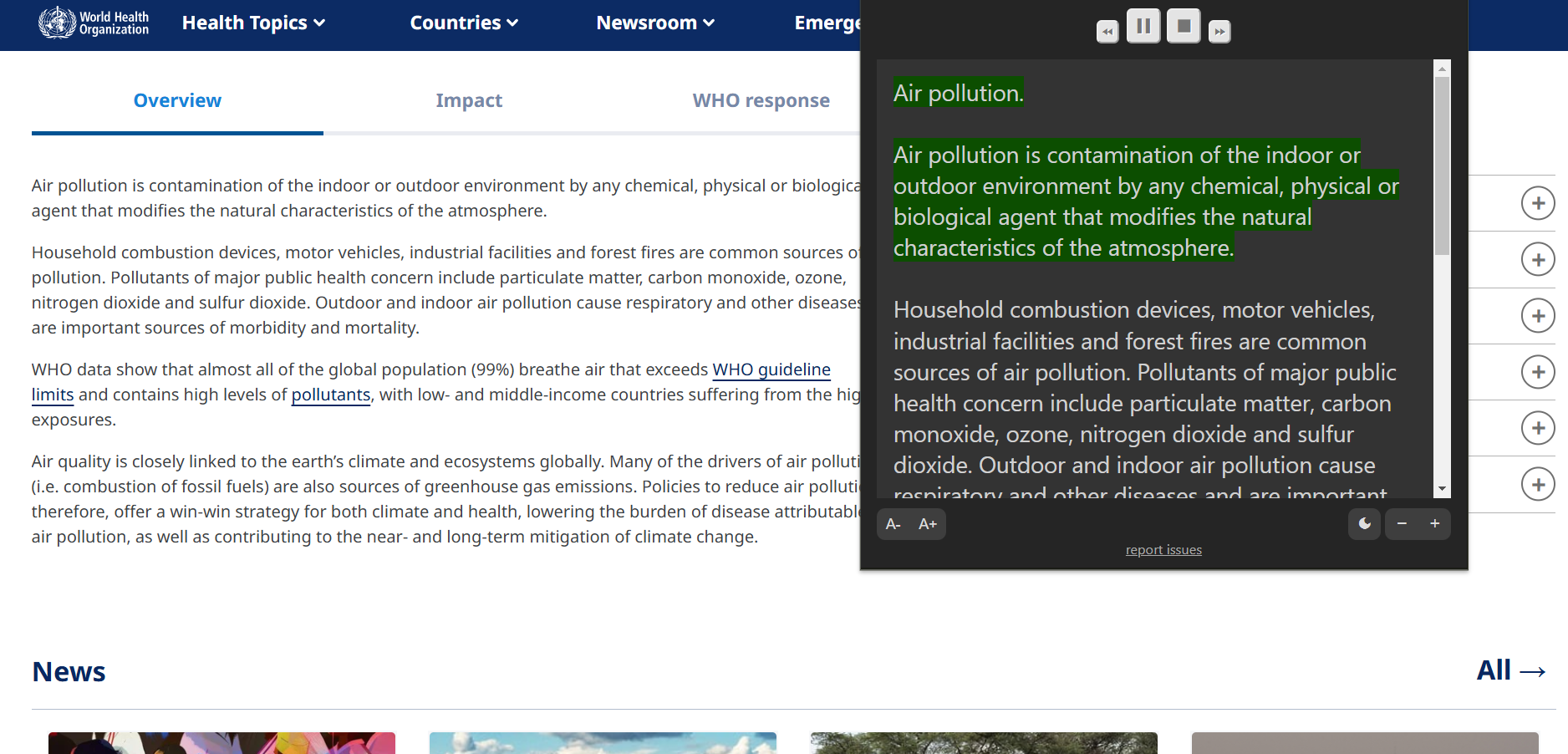This screenshot has height=754, width=1568.
Task: Click the reader panel scrollbar thumb
Action: pyautogui.click(x=1442, y=166)
